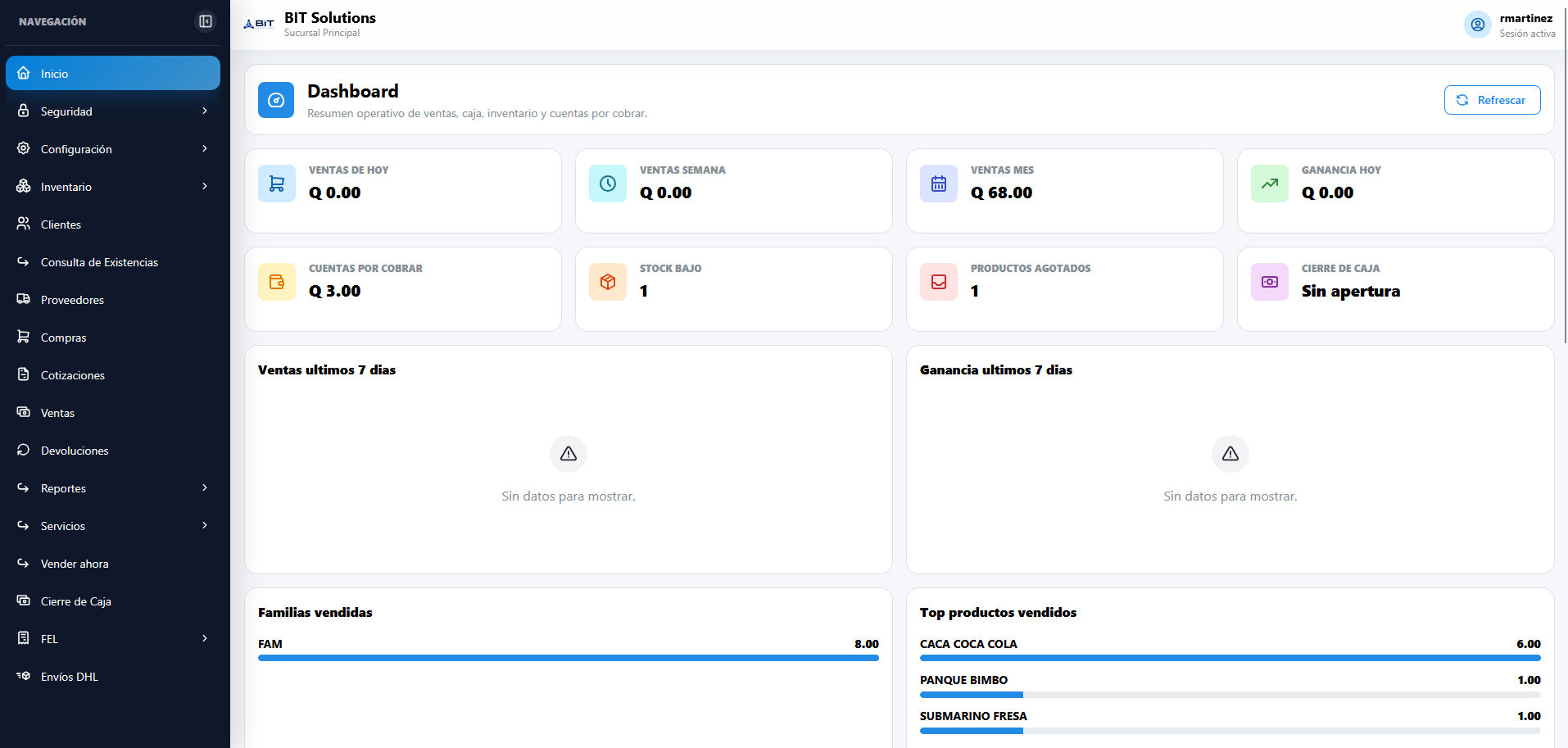Navigate to Proveedores
The height and width of the screenshot is (748, 1568).
click(113, 299)
